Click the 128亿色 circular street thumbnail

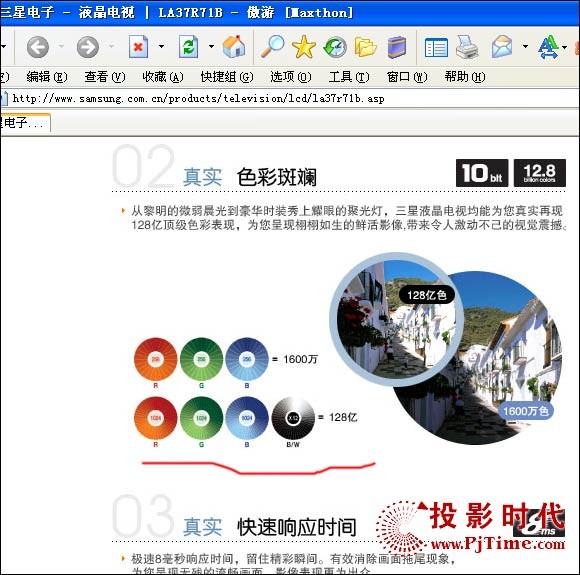point(397,320)
